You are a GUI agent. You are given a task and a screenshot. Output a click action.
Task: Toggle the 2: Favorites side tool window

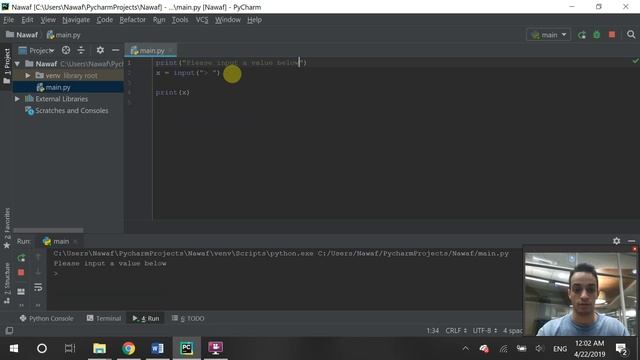(7, 228)
